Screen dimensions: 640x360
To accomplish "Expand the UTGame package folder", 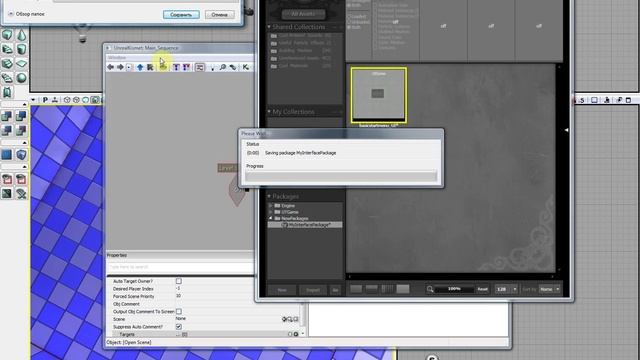I will click(271, 212).
